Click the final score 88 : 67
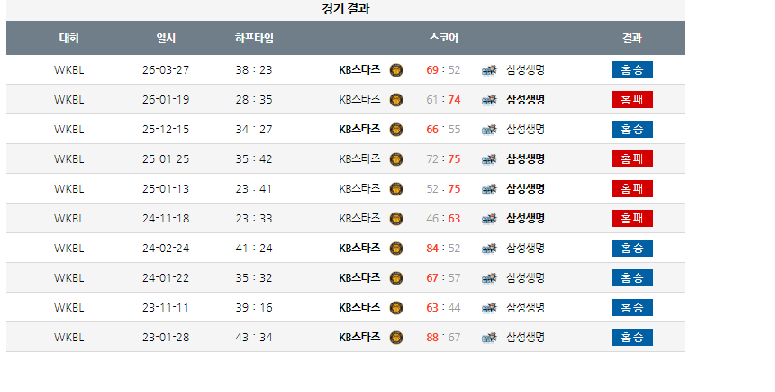Image resolution: width=775 pixels, height=392 pixels. tap(443, 337)
